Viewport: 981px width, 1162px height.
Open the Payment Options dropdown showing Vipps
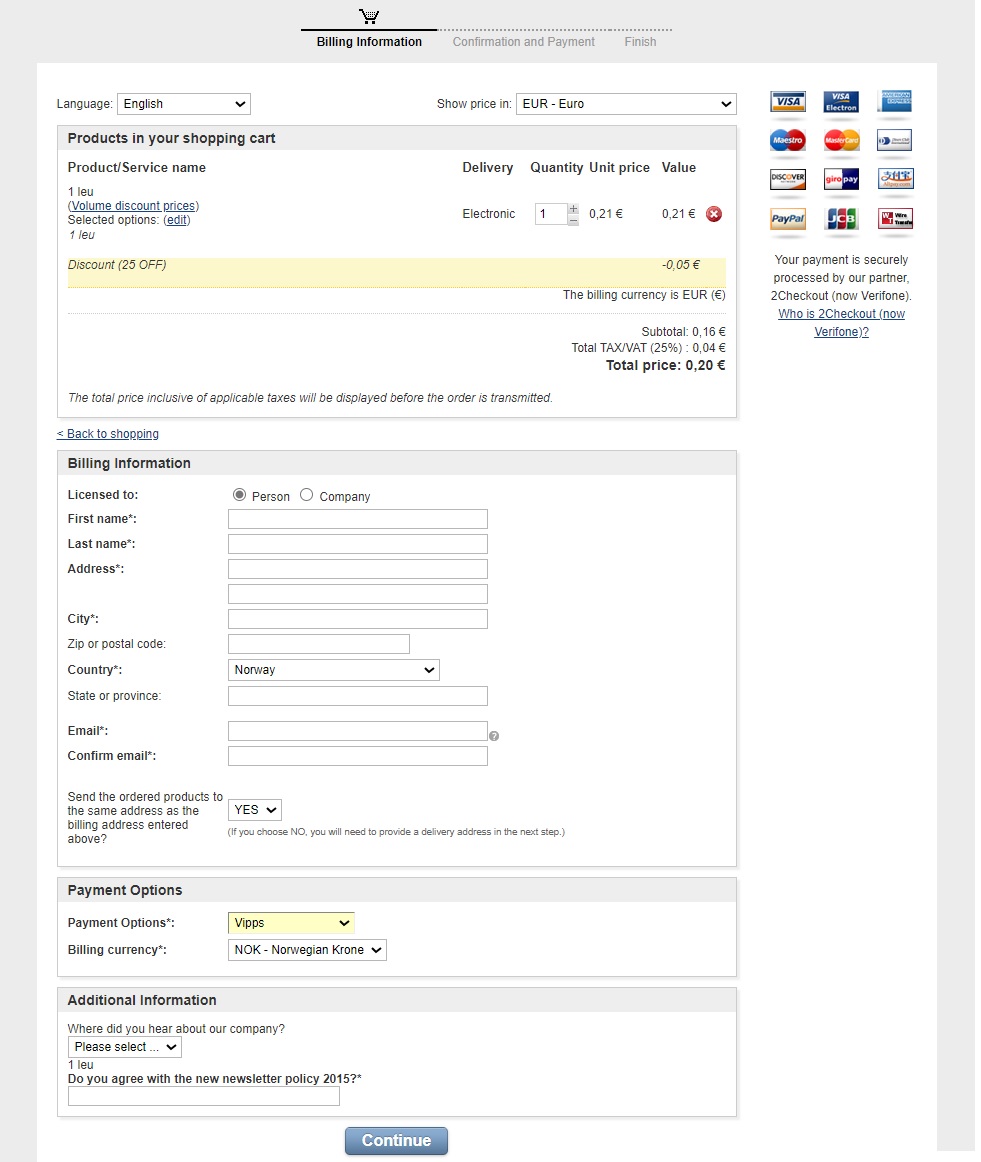290,922
